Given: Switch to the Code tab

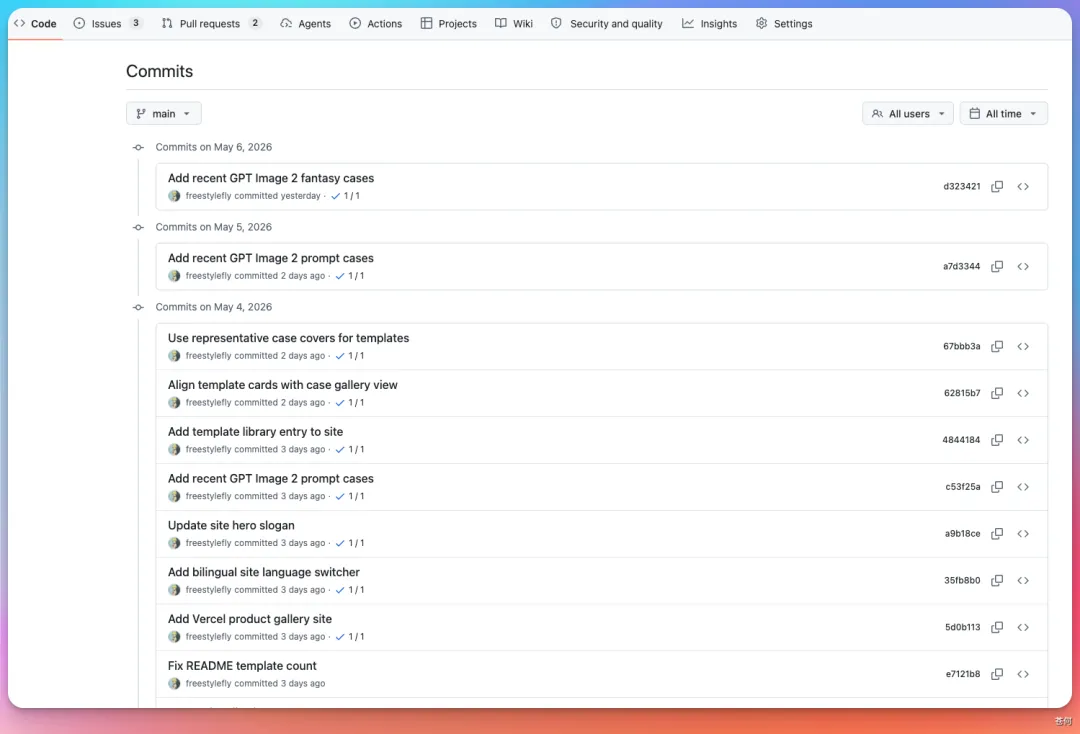Looking at the screenshot, I should tap(35, 23).
